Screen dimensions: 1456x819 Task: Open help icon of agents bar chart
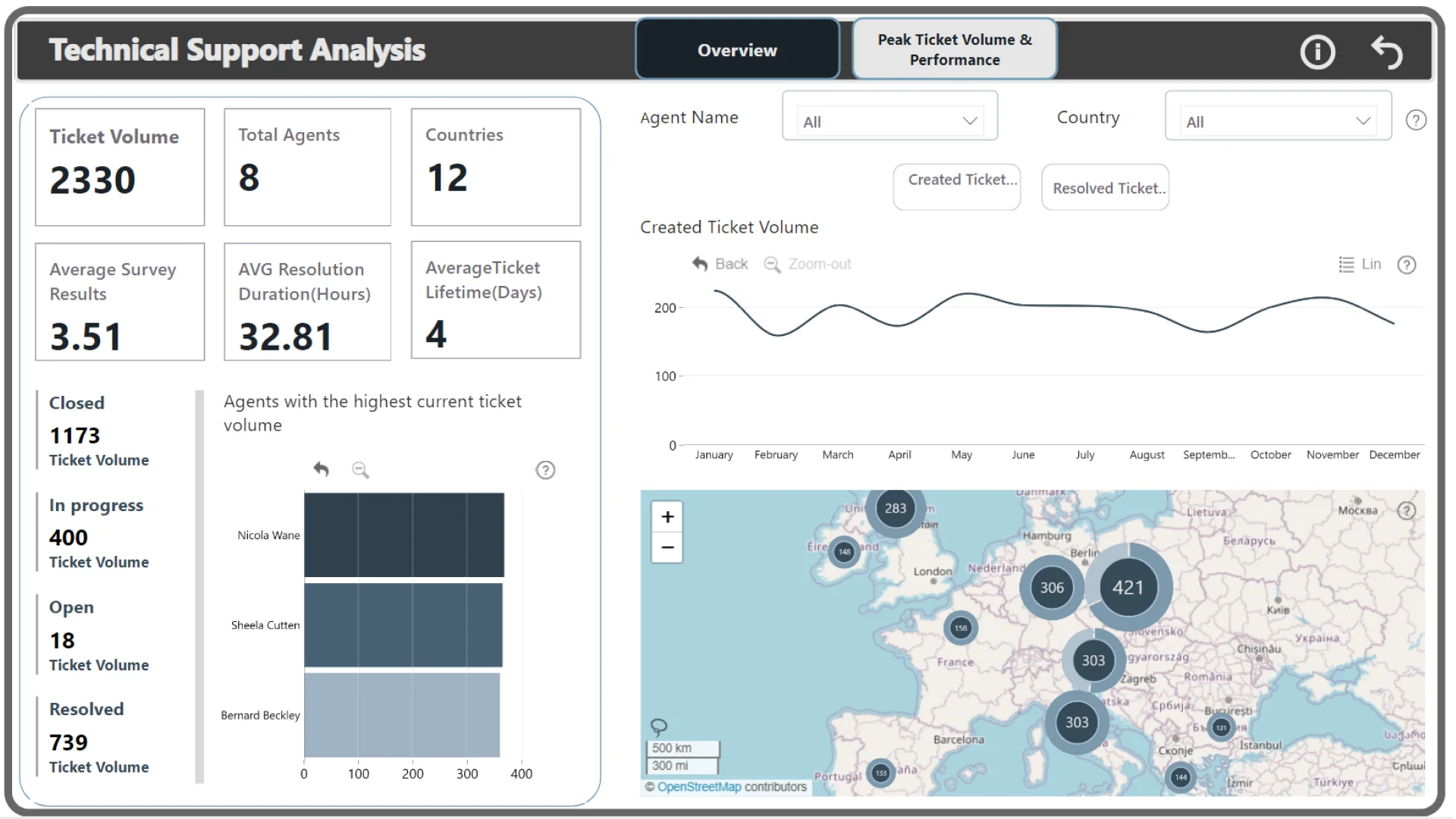pos(545,470)
